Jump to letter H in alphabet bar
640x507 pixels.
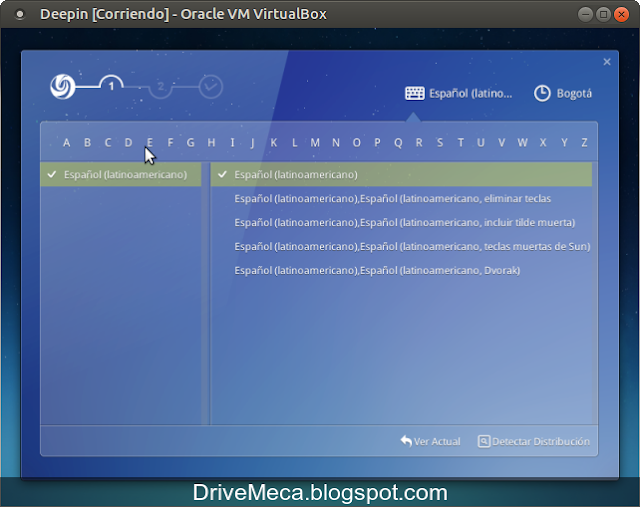[211, 142]
